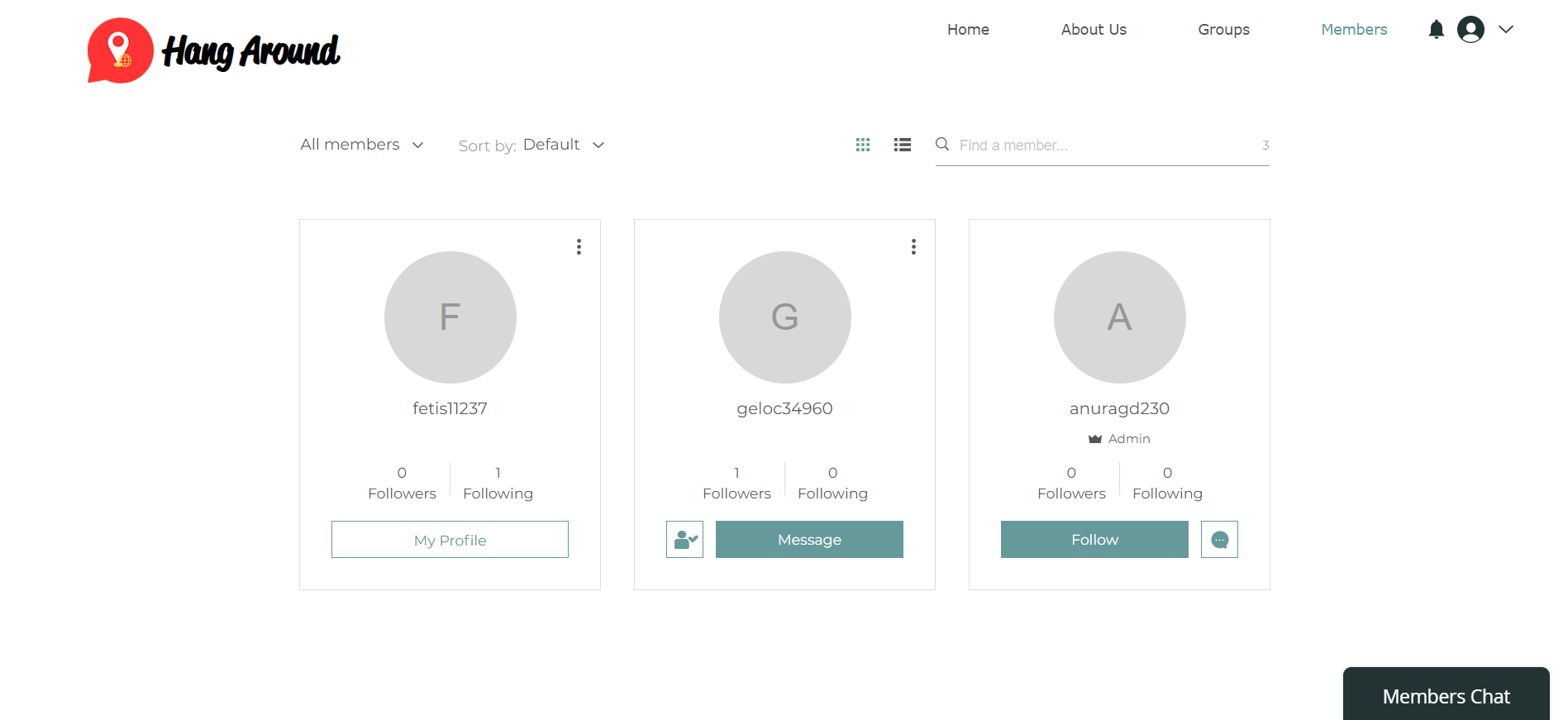Click the member search magnifier icon
Viewport: 1568px width, 720px height.
(x=942, y=145)
